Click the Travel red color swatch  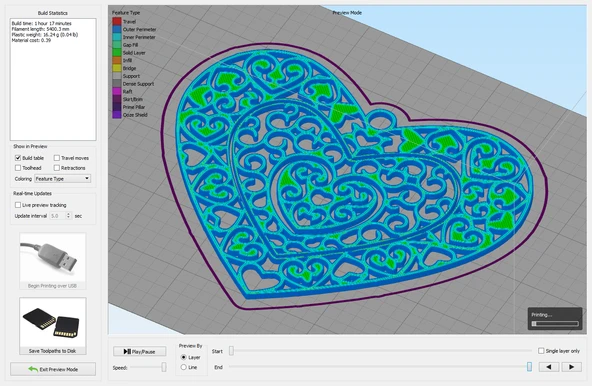[117, 22]
